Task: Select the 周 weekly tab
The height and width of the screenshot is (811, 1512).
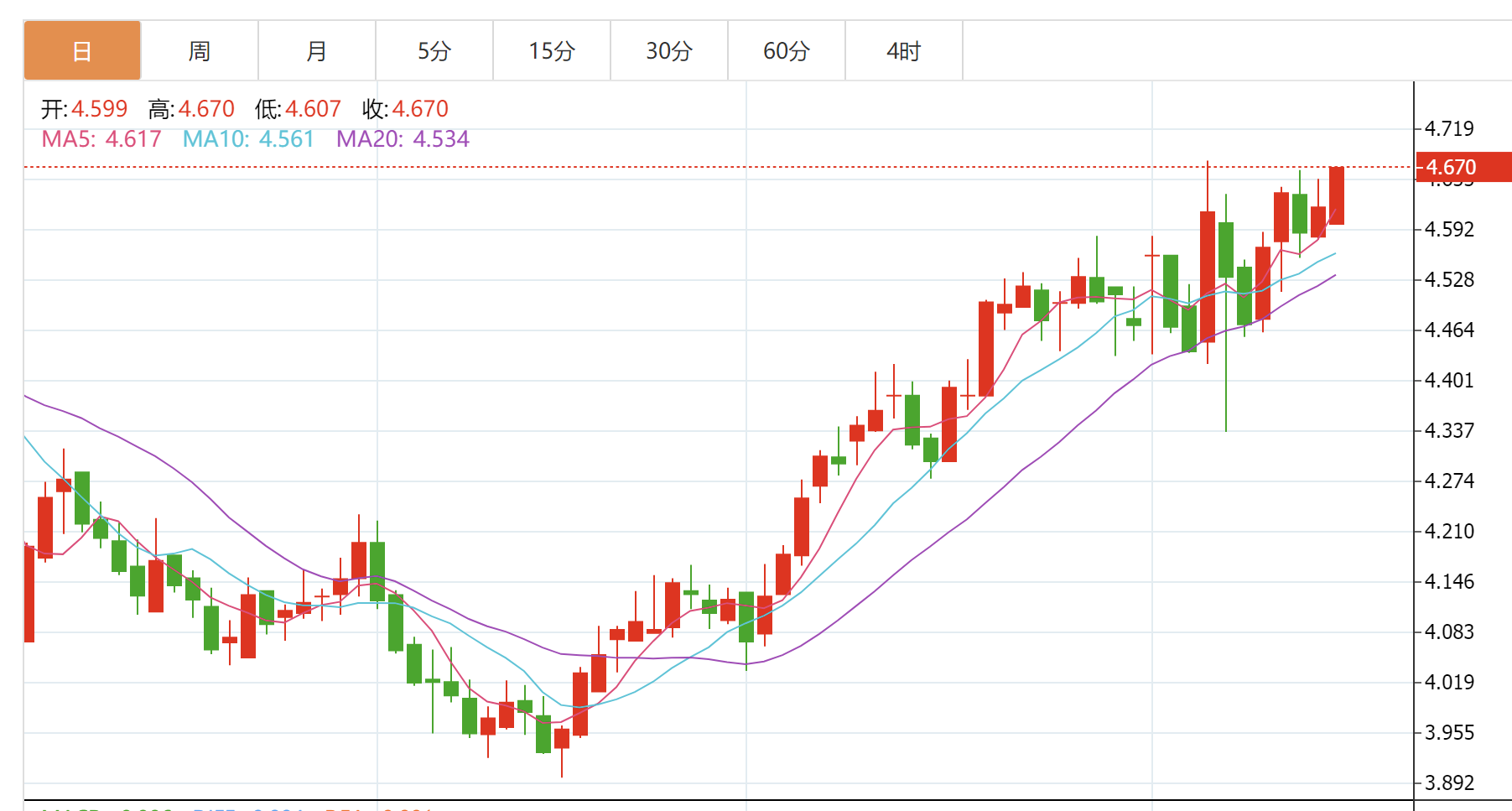Action: pyautogui.click(x=200, y=51)
